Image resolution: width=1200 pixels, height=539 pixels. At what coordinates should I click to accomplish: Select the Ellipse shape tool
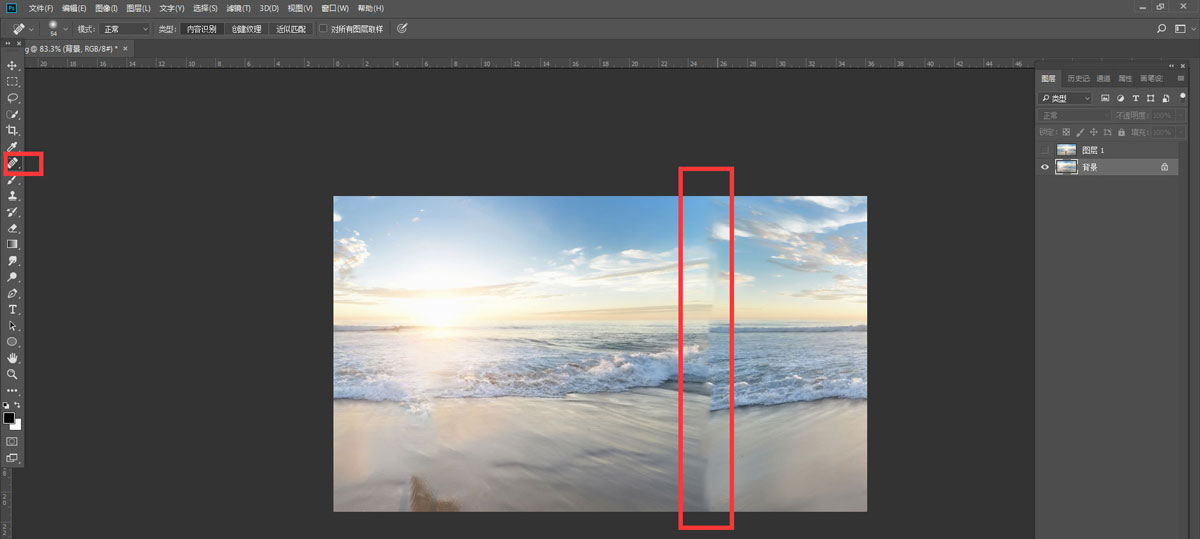12,342
